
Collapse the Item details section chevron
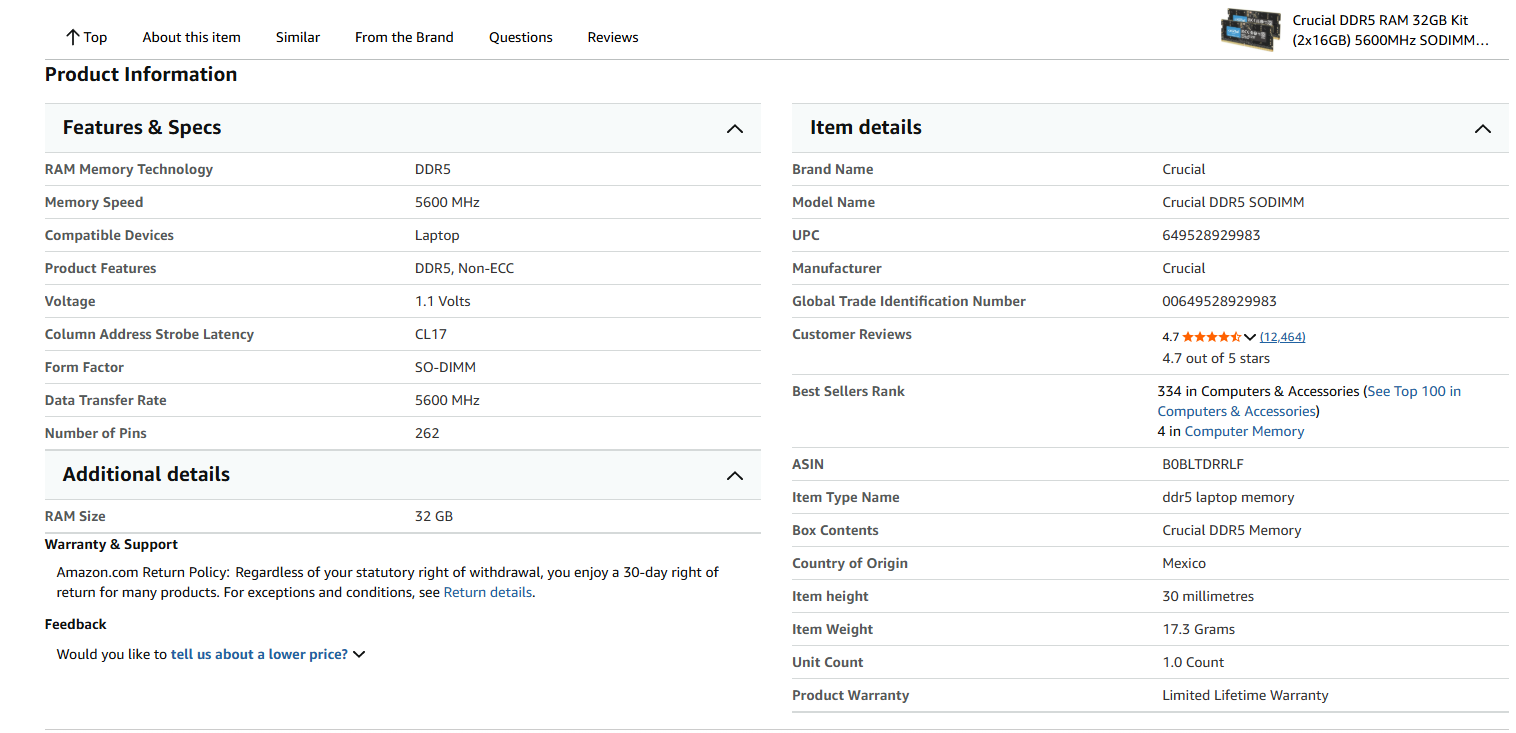[x=1483, y=129]
